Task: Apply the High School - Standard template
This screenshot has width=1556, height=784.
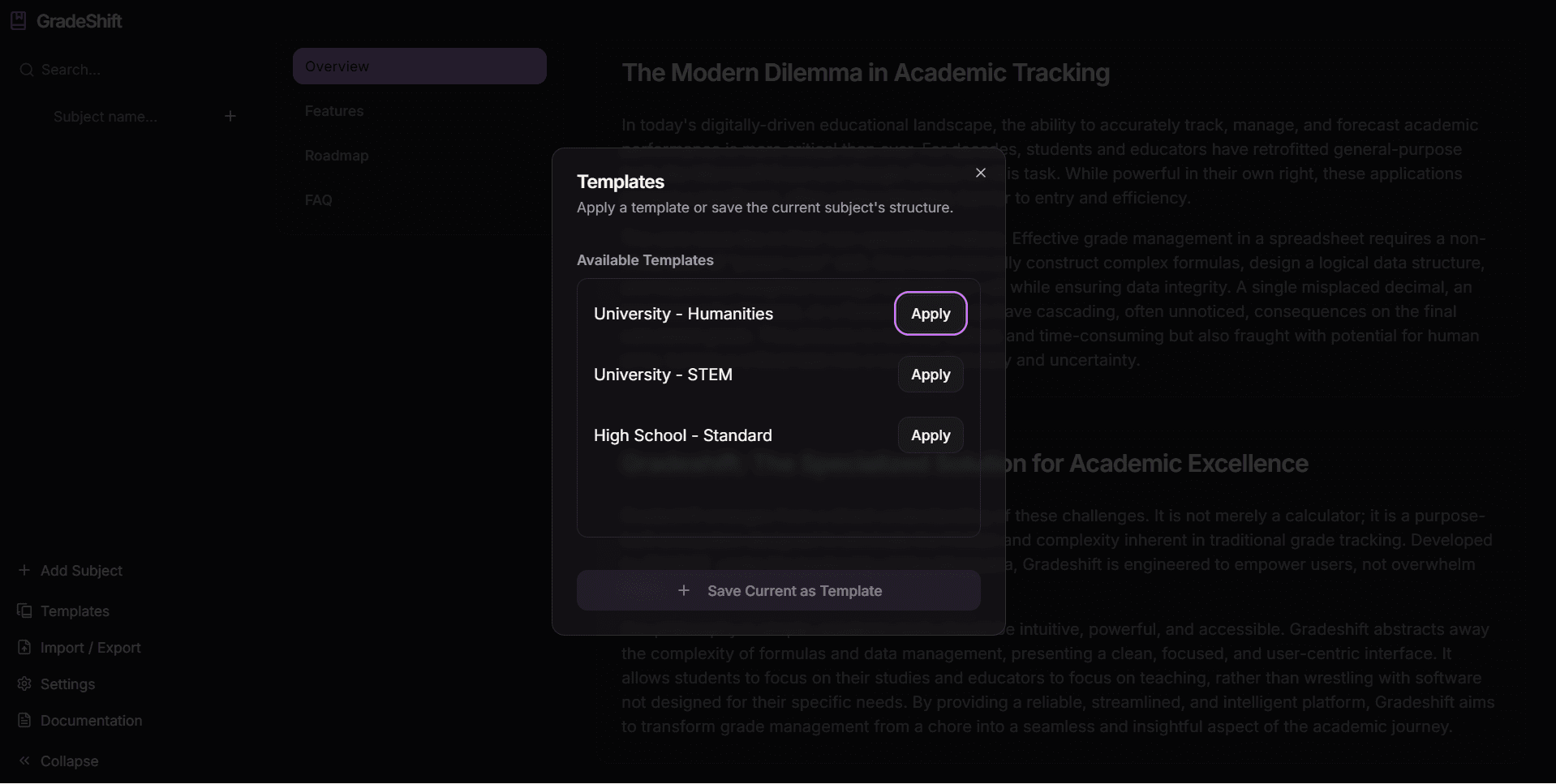Action: (x=931, y=435)
